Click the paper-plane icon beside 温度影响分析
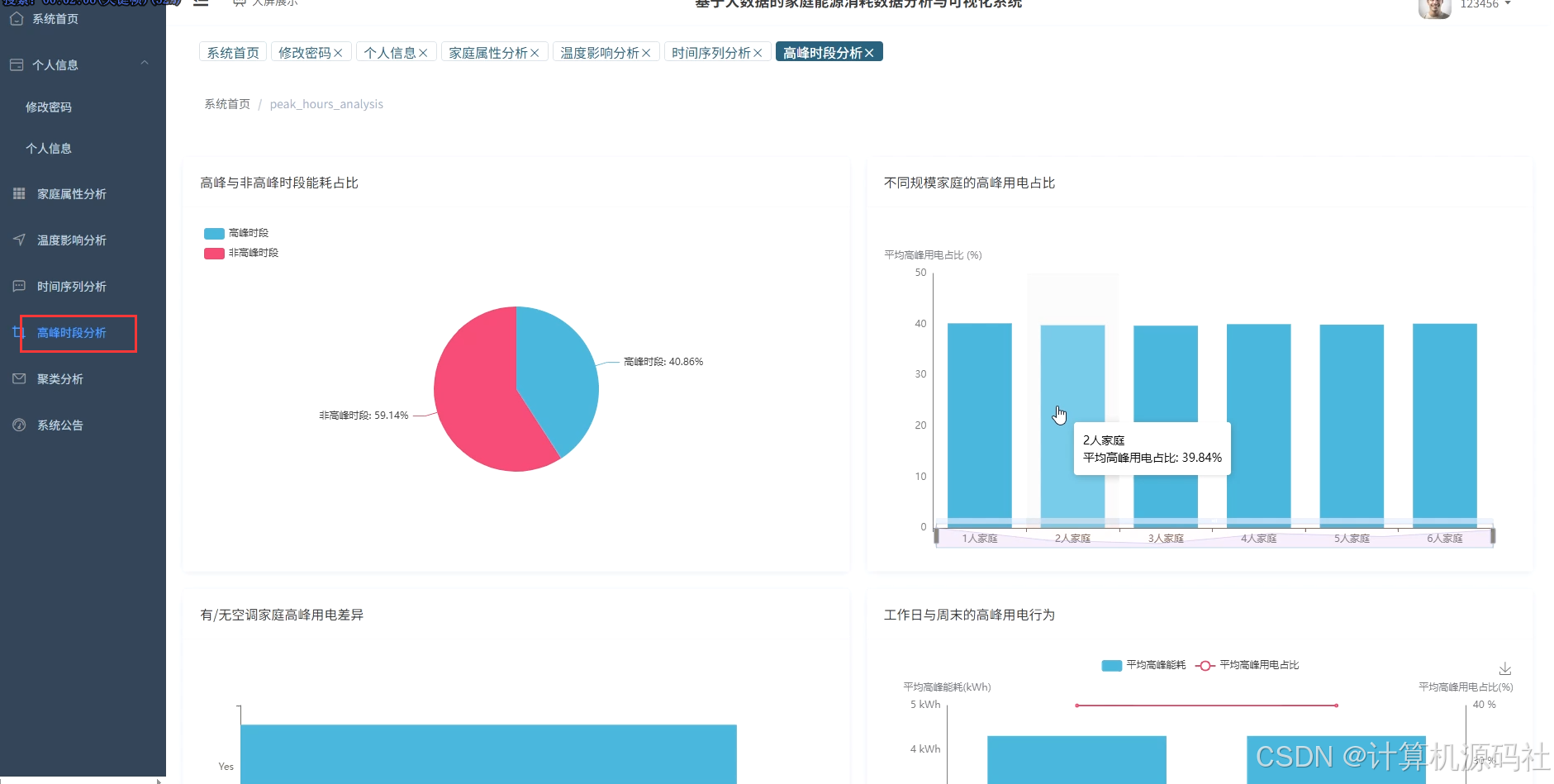Viewport: 1554px width, 784px height. pos(19,240)
